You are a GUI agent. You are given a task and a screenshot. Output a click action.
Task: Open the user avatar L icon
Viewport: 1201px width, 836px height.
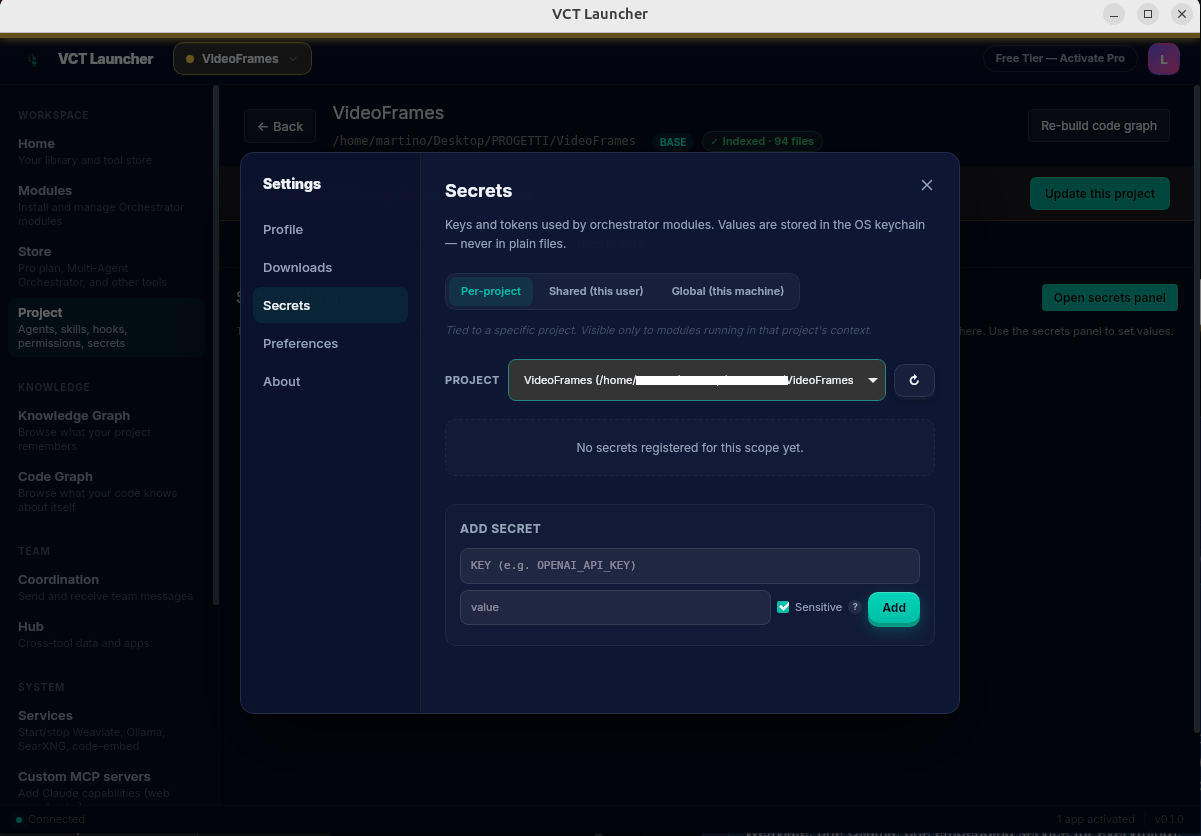tap(1163, 59)
